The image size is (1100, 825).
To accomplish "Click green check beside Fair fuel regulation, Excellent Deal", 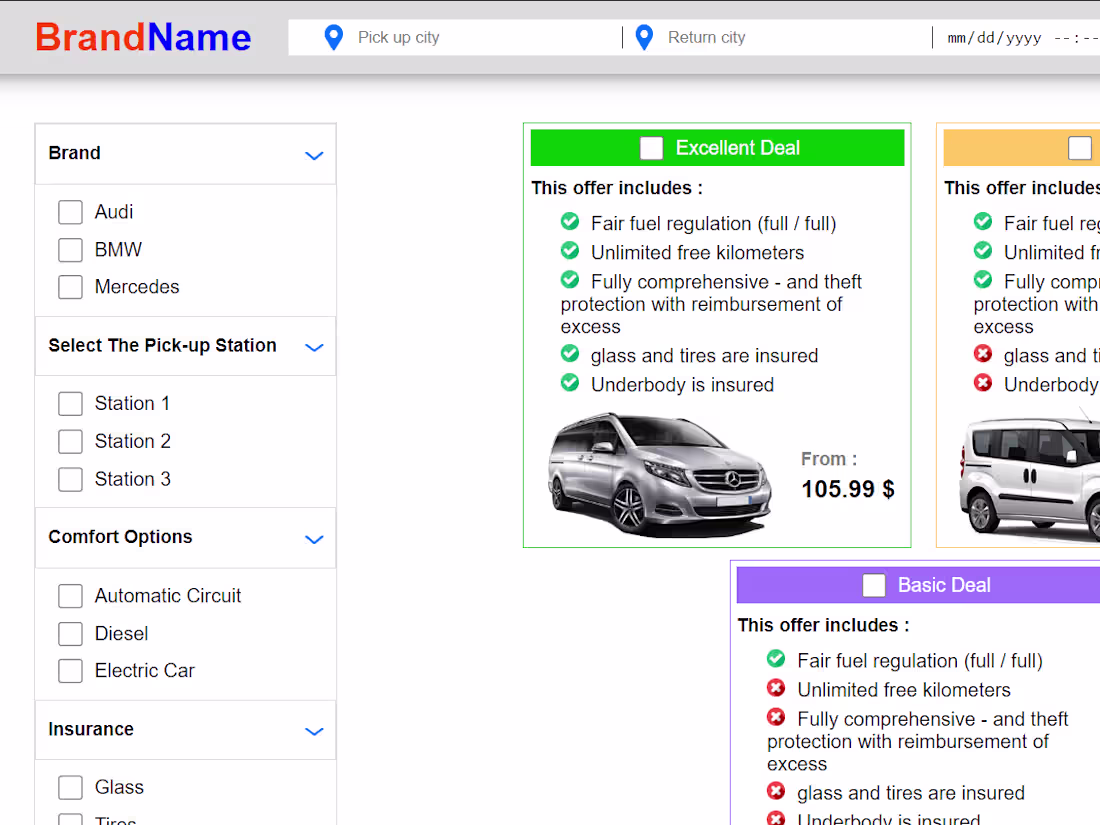I will [570, 222].
